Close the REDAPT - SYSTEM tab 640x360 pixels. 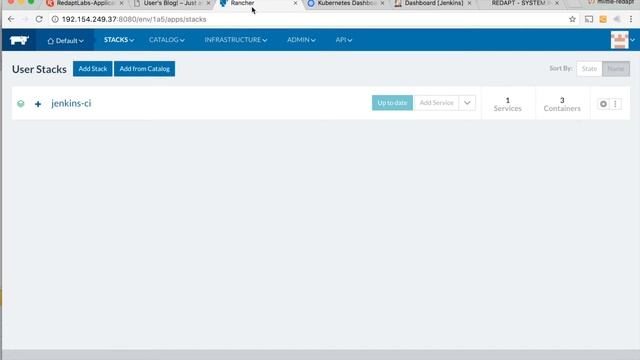557,3
